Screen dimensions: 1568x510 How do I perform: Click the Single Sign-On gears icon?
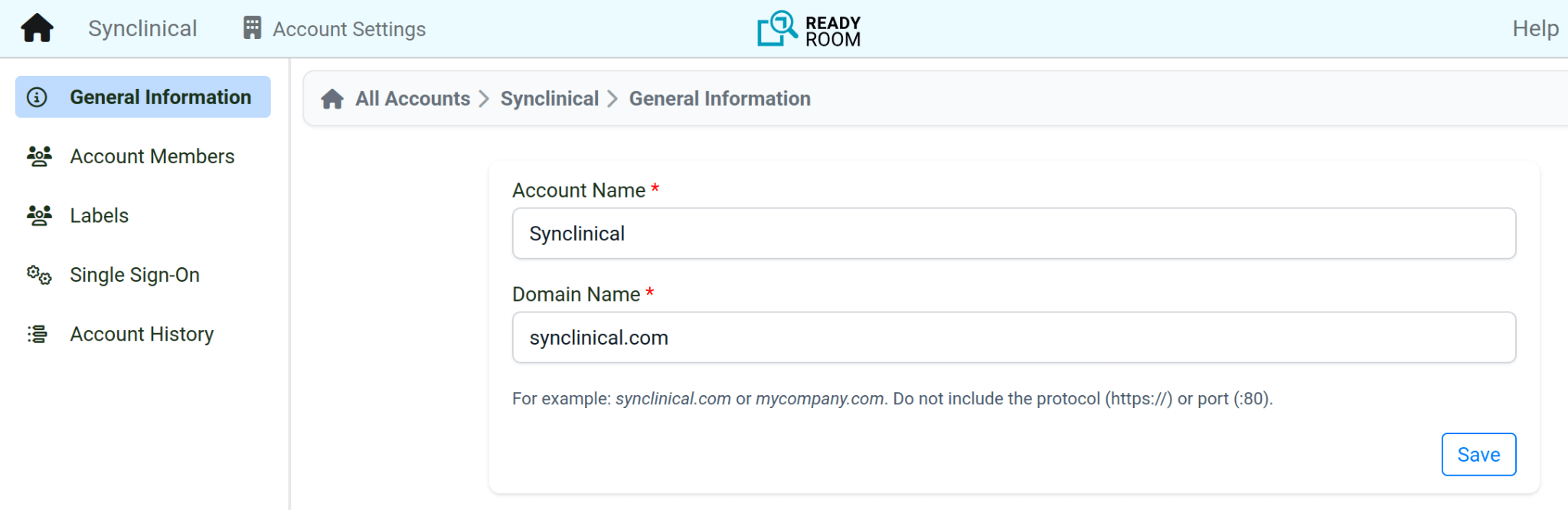39,275
